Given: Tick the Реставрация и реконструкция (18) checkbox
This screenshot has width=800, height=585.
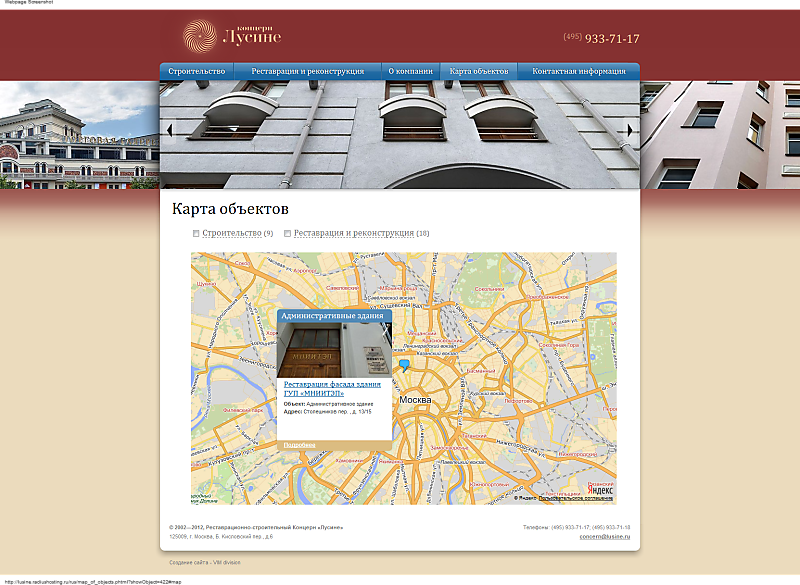Looking at the screenshot, I should coord(287,234).
